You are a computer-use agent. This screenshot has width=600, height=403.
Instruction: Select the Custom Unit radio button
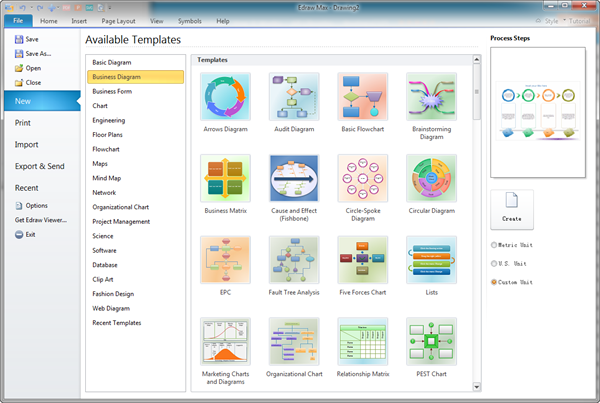[x=495, y=282]
